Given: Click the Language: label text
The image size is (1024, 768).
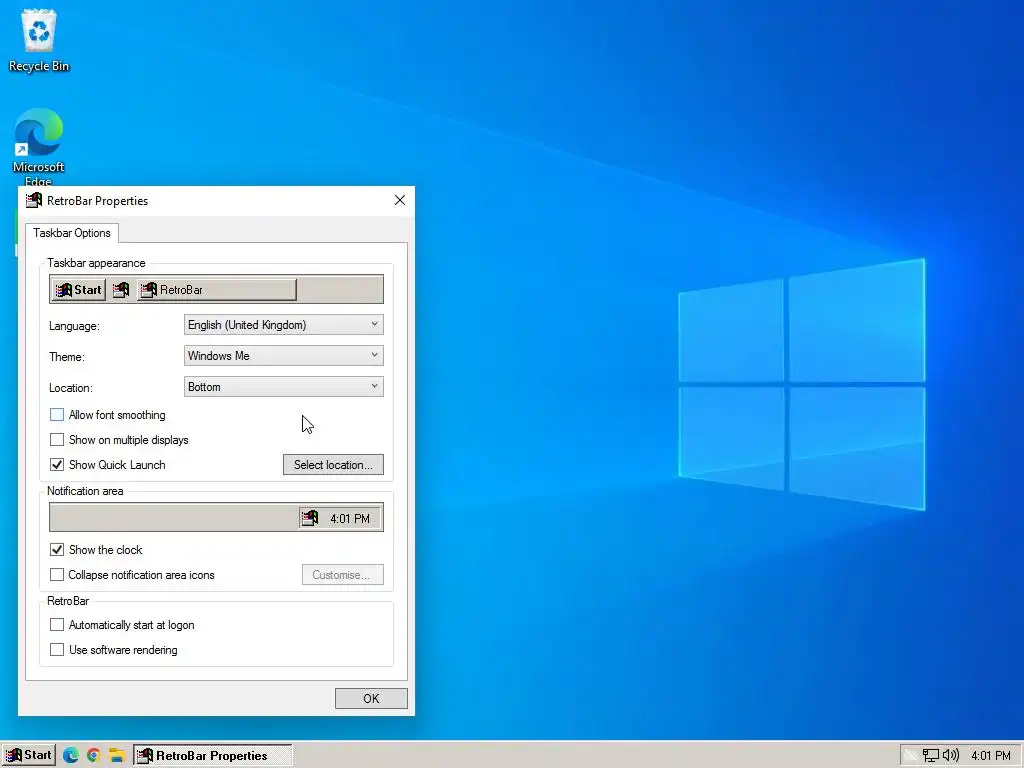Looking at the screenshot, I should click(74, 326).
